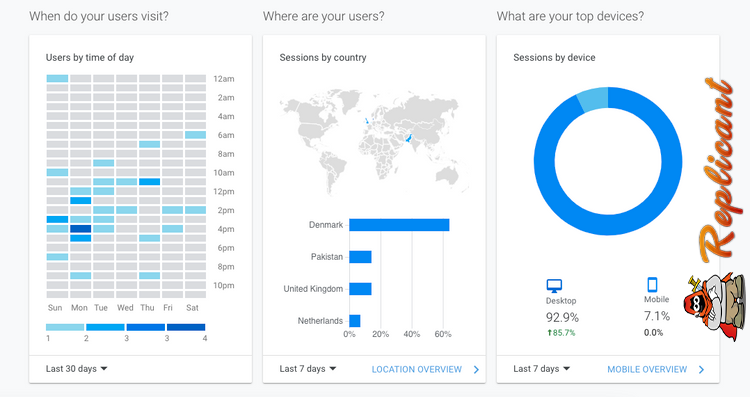Click the Sunday 12am heatmap cell
This screenshot has height=397, width=750.
(x=57, y=78)
